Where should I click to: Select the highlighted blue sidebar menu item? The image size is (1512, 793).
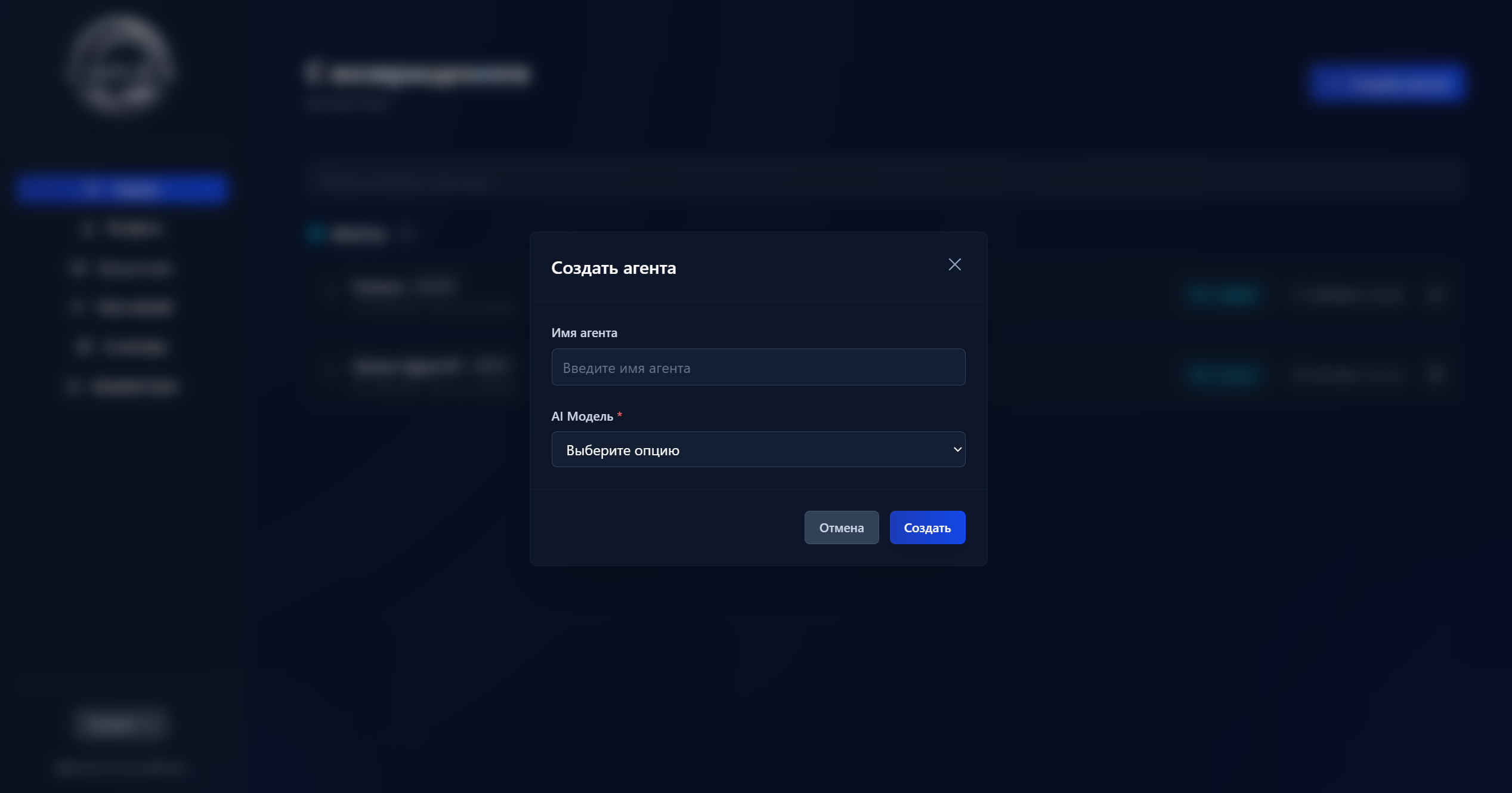coord(121,189)
